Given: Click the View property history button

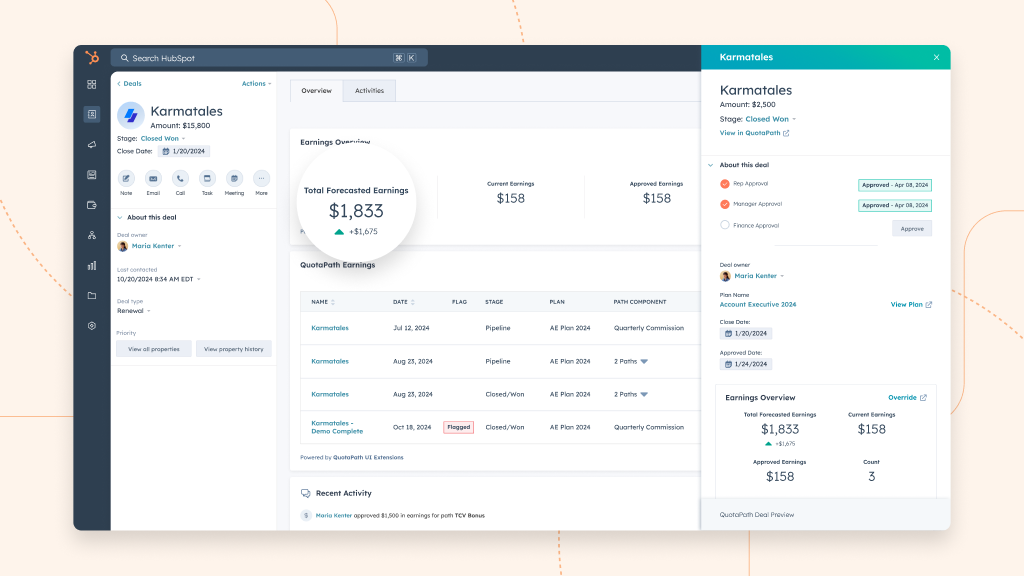Looking at the screenshot, I should click(234, 349).
